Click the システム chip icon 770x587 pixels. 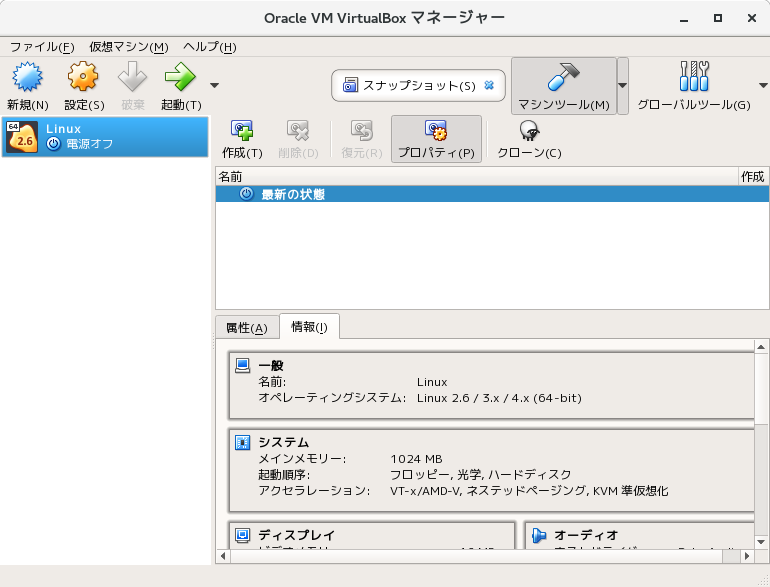[243, 442]
